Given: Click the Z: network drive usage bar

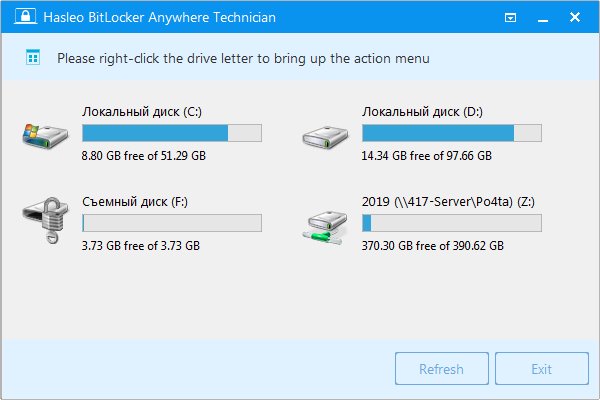Looking at the screenshot, I should pos(451,223).
